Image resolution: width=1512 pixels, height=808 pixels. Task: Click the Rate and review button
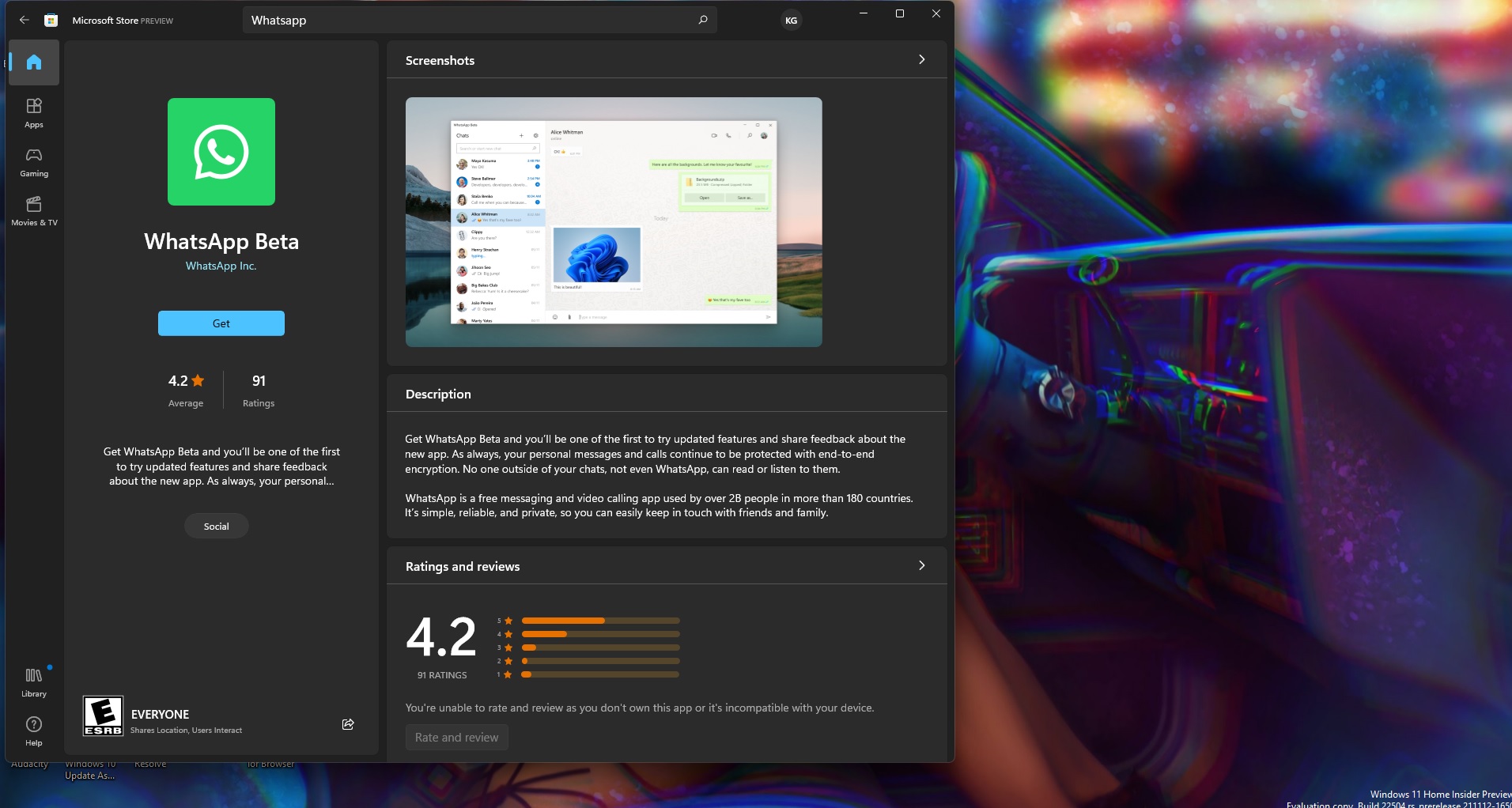[x=457, y=738]
